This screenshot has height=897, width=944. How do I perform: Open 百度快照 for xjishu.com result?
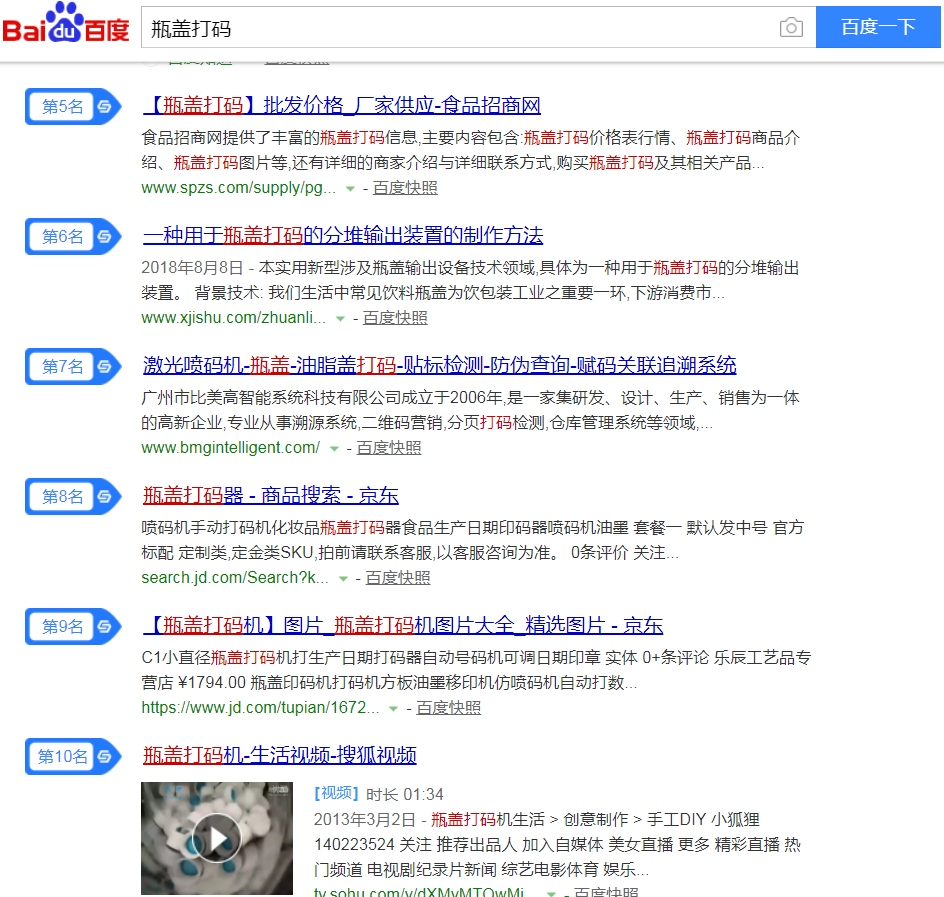395,318
